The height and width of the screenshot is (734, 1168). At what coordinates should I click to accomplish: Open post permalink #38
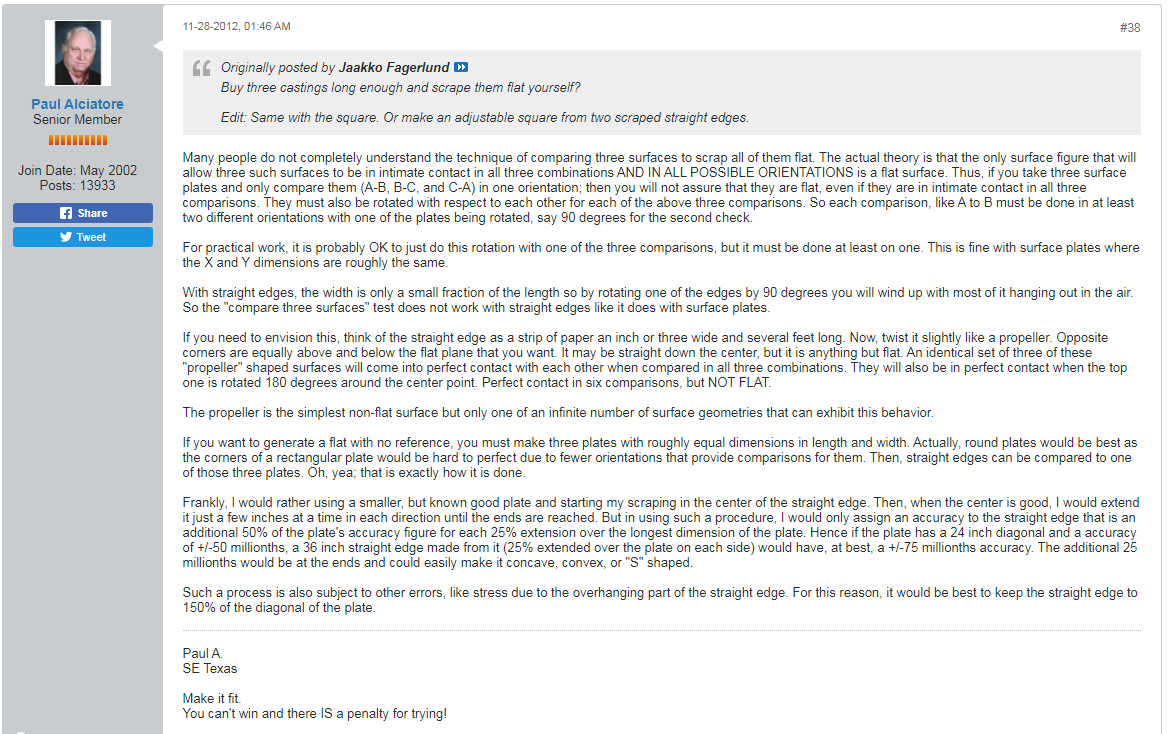pos(1129,27)
